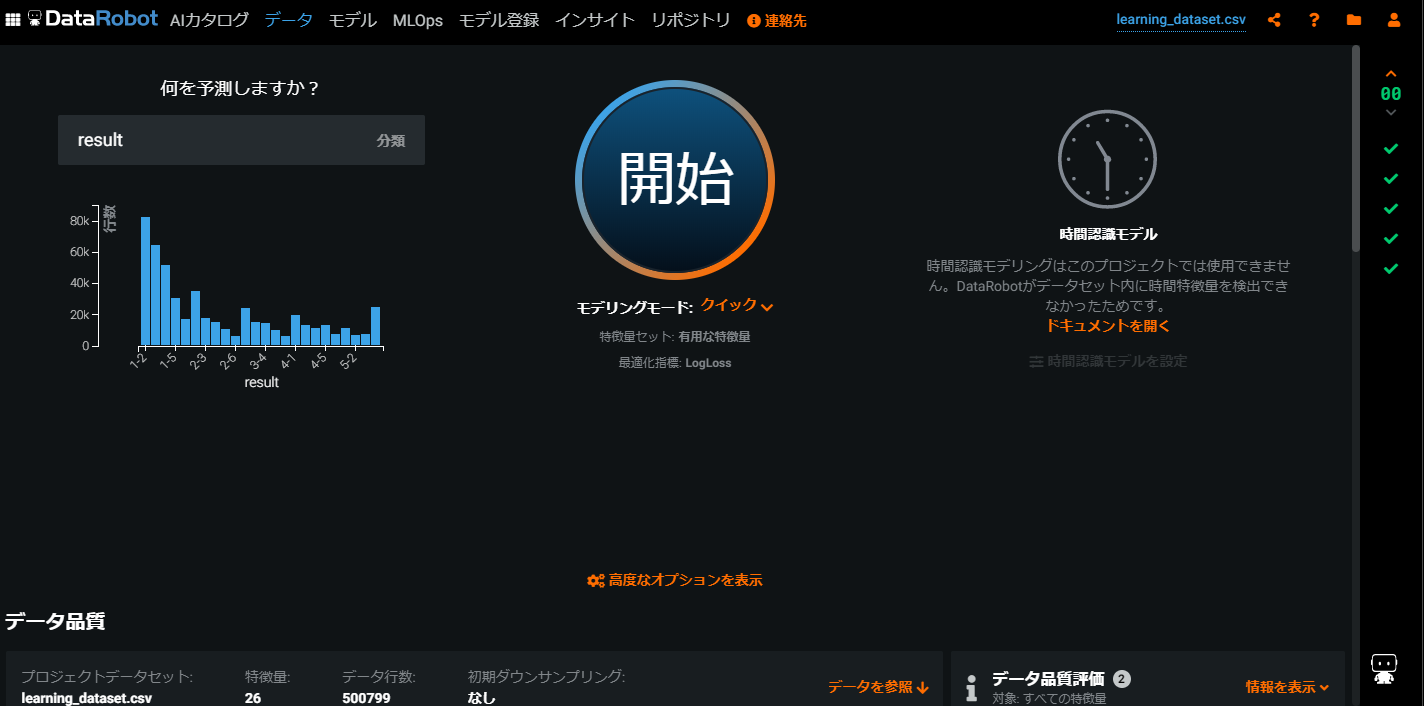
Task: Open the モデル登録 tab
Action: tap(499, 20)
